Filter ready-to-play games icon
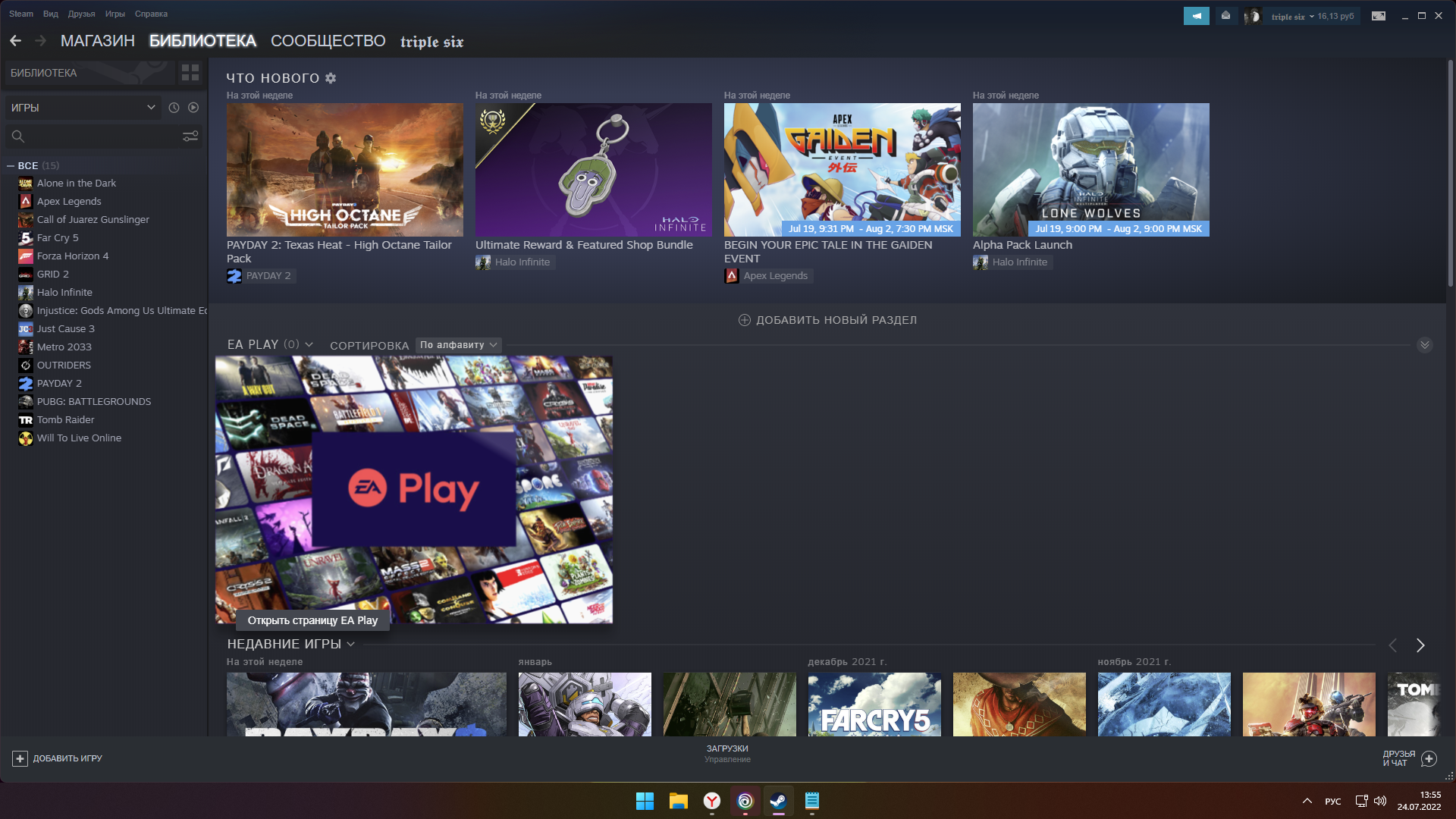This screenshot has height=819, width=1456. click(193, 108)
